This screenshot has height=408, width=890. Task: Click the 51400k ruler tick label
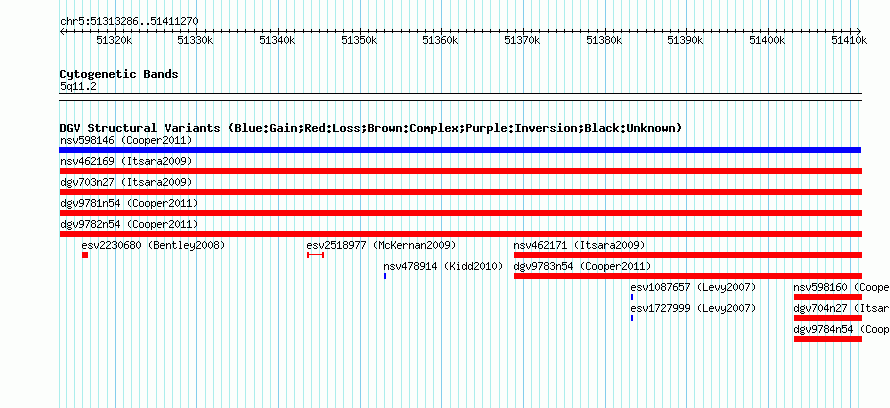(768, 40)
